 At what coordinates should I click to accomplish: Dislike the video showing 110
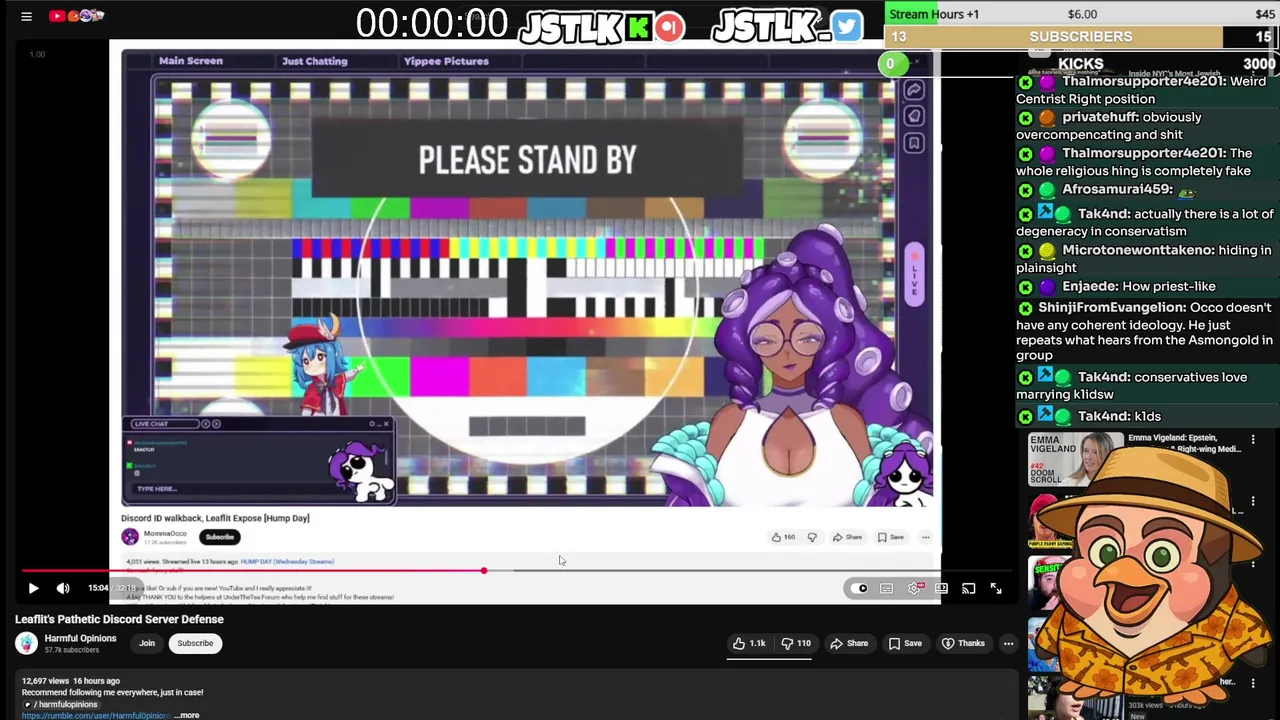pyautogui.click(x=796, y=643)
